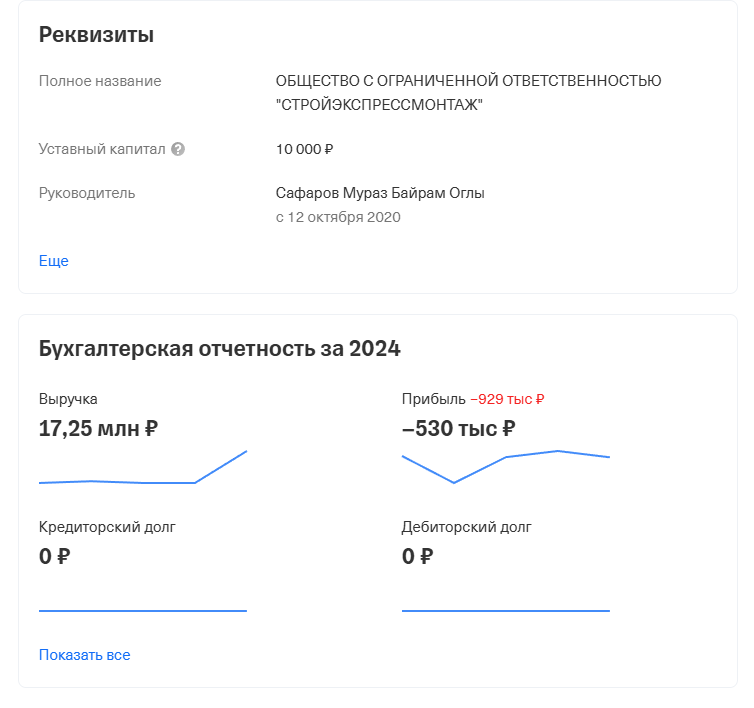Click the Полное название label

tap(100, 81)
